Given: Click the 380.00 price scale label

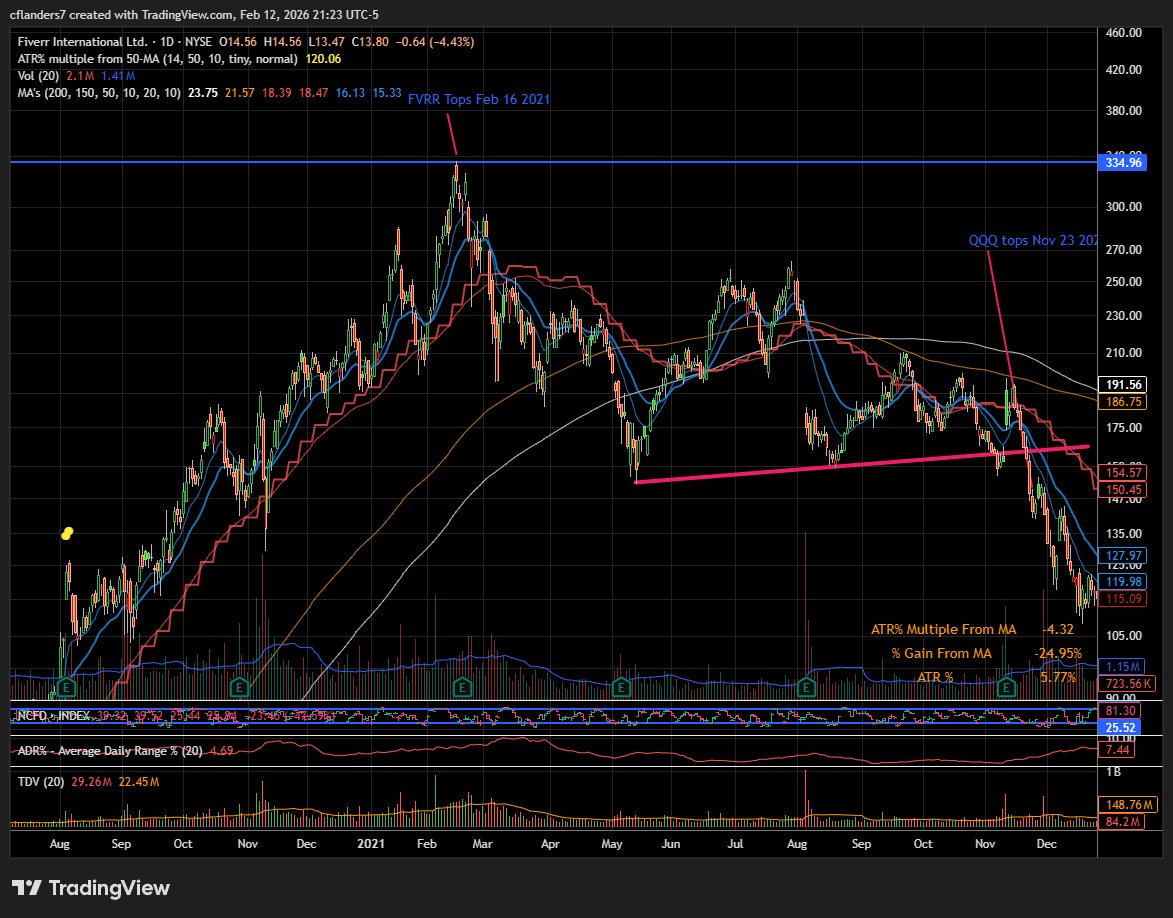Looking at the screenshot, I should point(1124,111).
